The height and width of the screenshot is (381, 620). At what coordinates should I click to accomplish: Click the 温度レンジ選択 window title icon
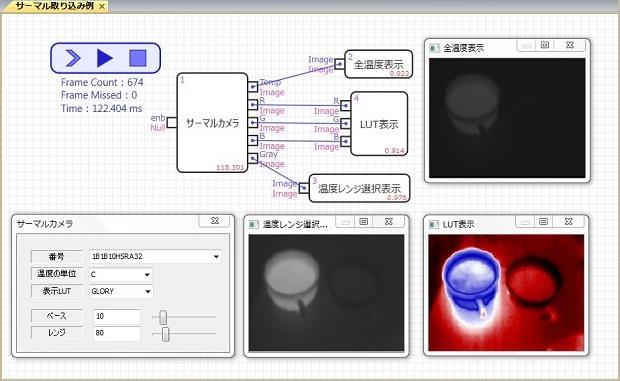(254, 225)
